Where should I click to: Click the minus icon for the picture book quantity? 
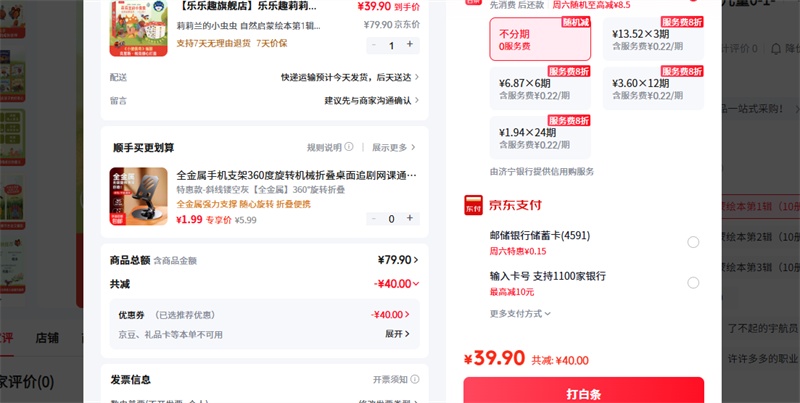(x=374, y=45)
